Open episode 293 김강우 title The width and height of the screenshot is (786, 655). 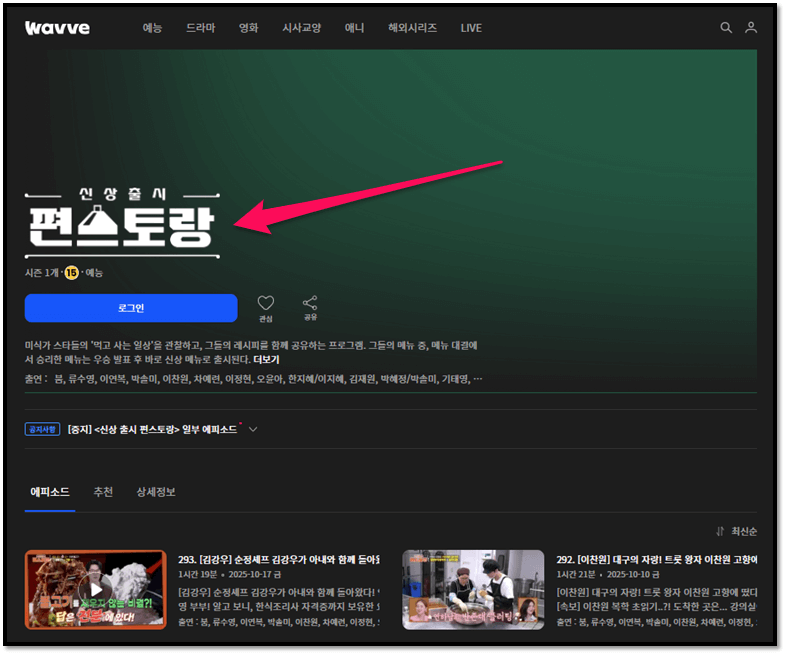coord(279,559)
